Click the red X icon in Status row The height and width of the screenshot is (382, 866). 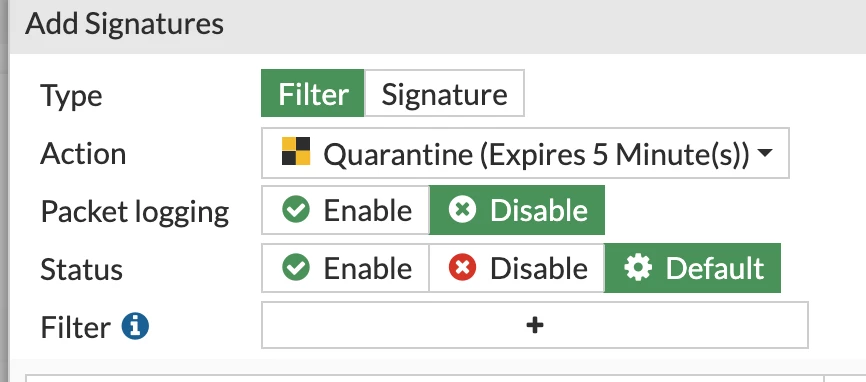pyautogui.click(x=462, y=268)
